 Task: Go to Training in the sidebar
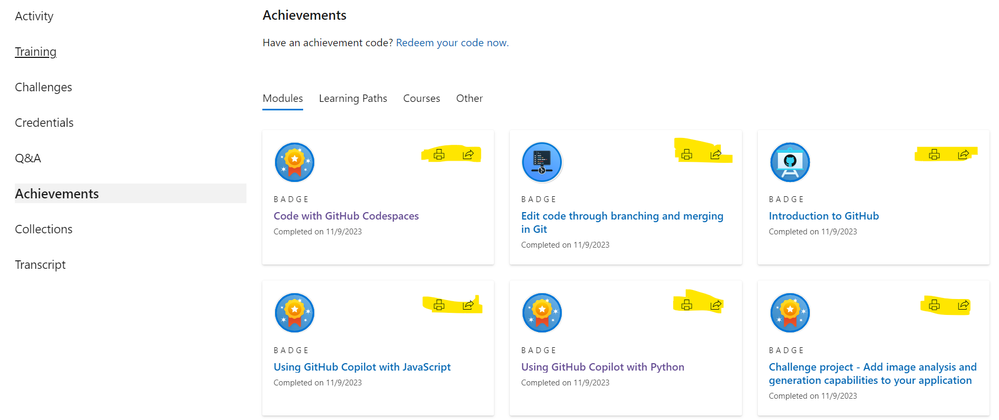pyautogui.click(x=36, y=52)
